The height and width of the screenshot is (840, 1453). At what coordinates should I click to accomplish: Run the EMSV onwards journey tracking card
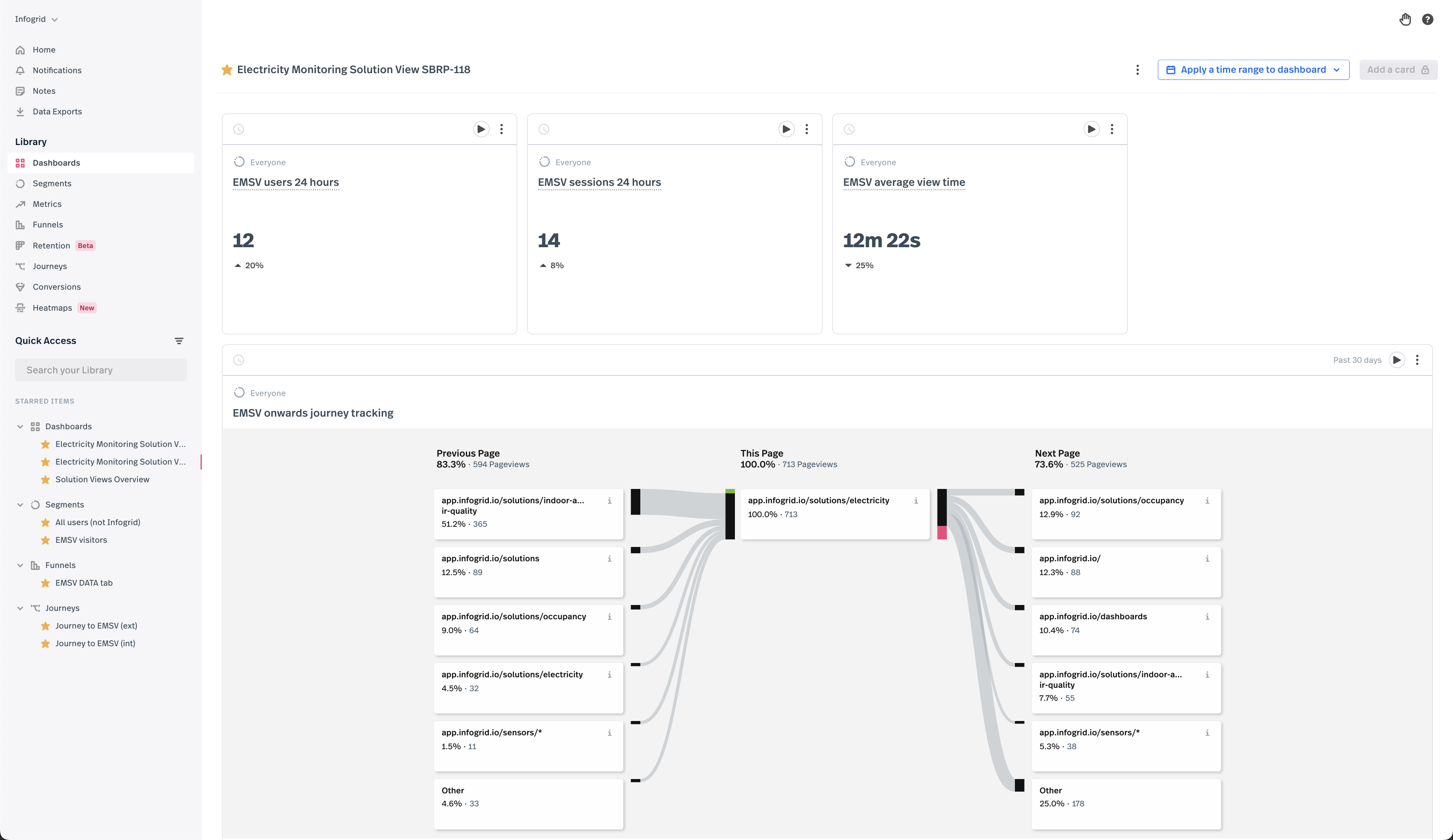coord(1397,360)
